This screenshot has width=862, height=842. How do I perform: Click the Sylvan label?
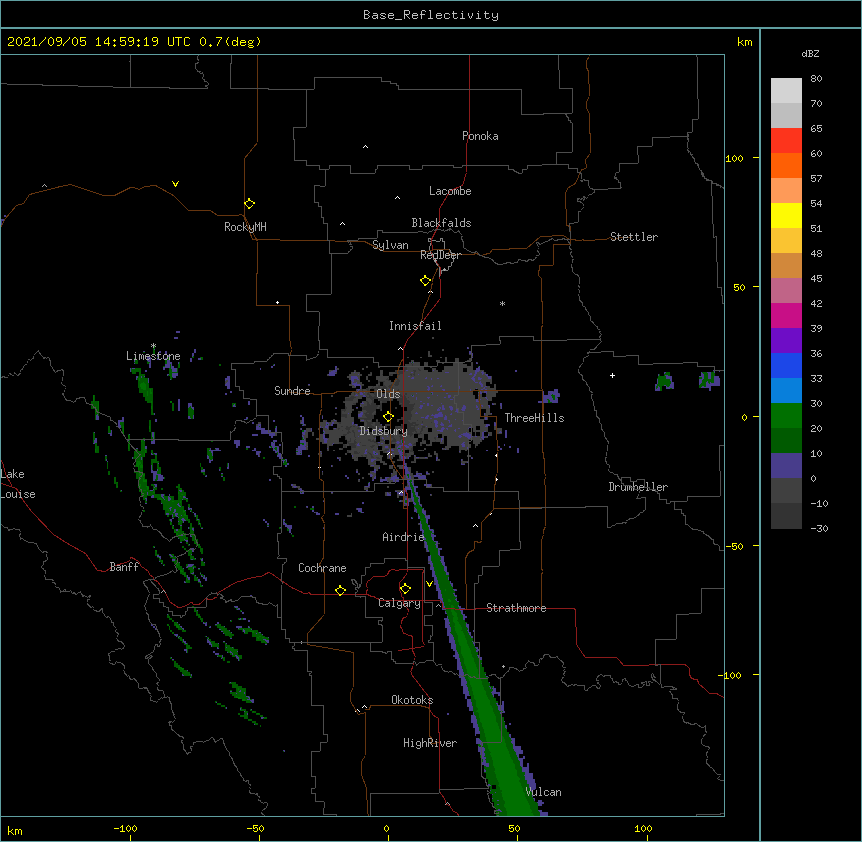click(x=390, y=245)
